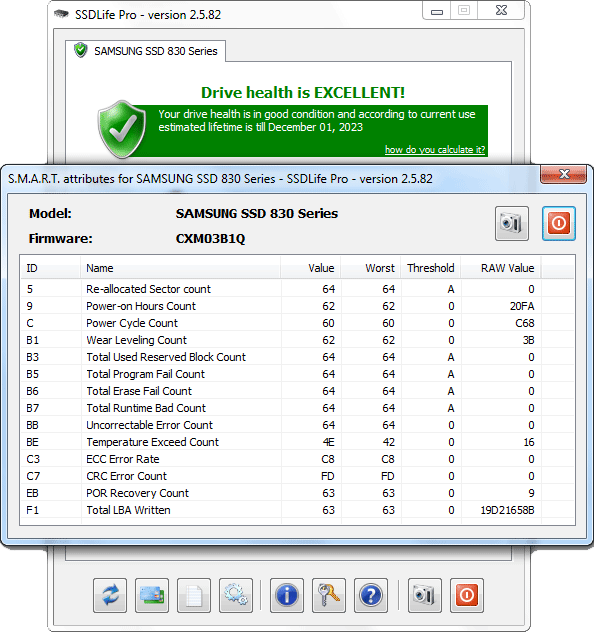The height and width of the screenshot is (632, 594).
Task: Click the refresh arrows icon in bottom toolbar
Action: point(110,595)
